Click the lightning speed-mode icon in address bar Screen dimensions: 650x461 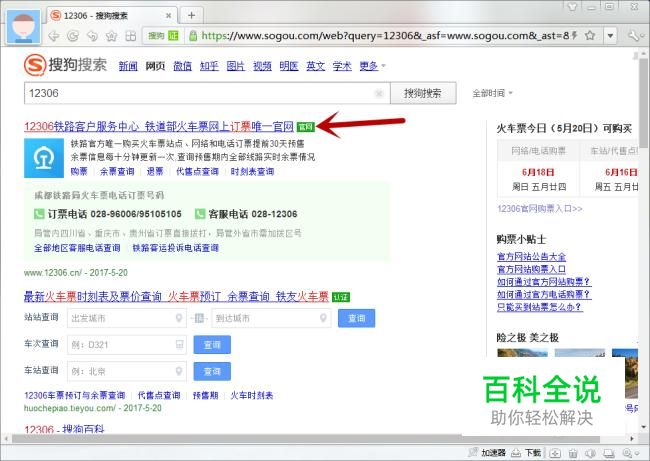575,36
